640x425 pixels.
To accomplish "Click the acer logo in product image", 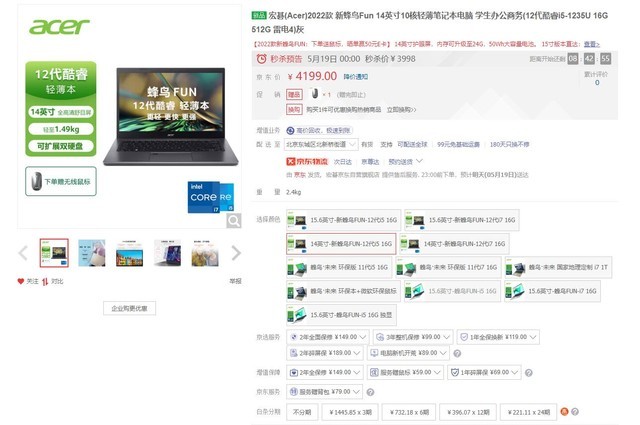I will click(x=59, y=26).
